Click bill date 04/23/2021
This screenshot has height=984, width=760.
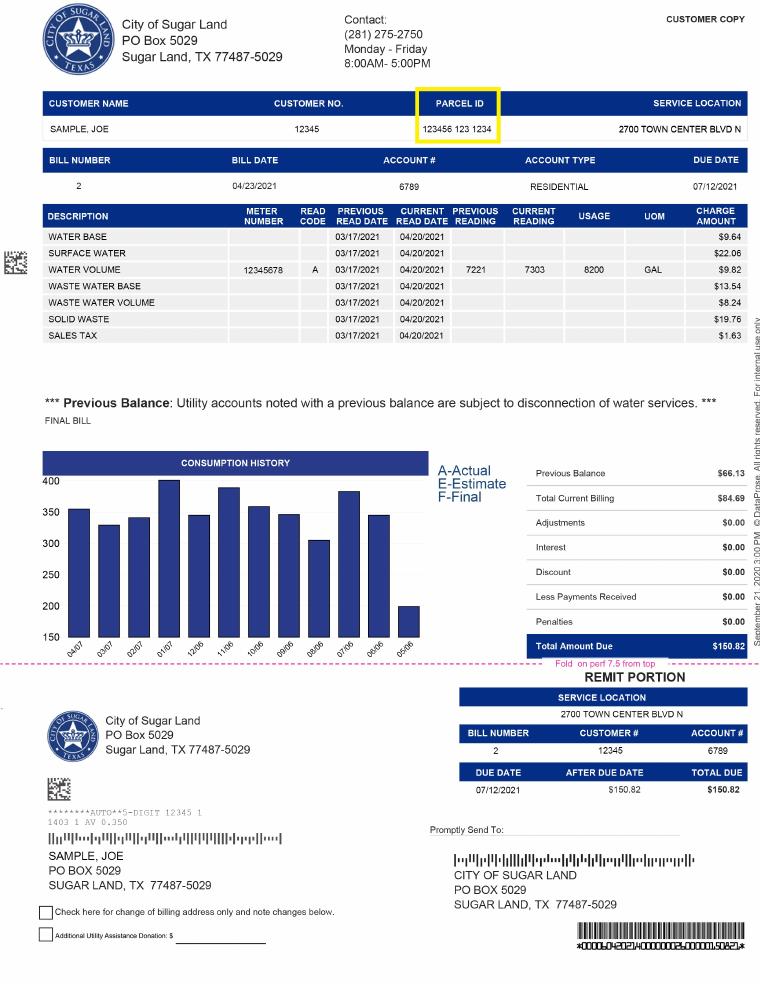click(x=254, y=186)
